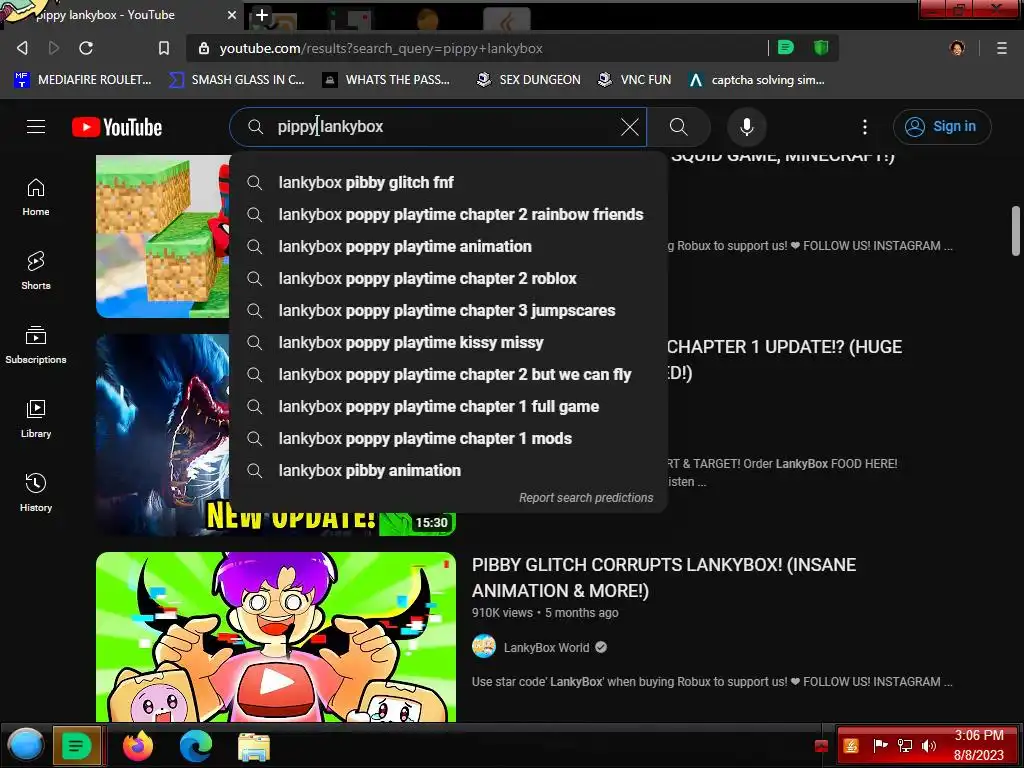Clear the search box with the X
This screenshot has height=768, width=1024.
(x=630, y=127)
